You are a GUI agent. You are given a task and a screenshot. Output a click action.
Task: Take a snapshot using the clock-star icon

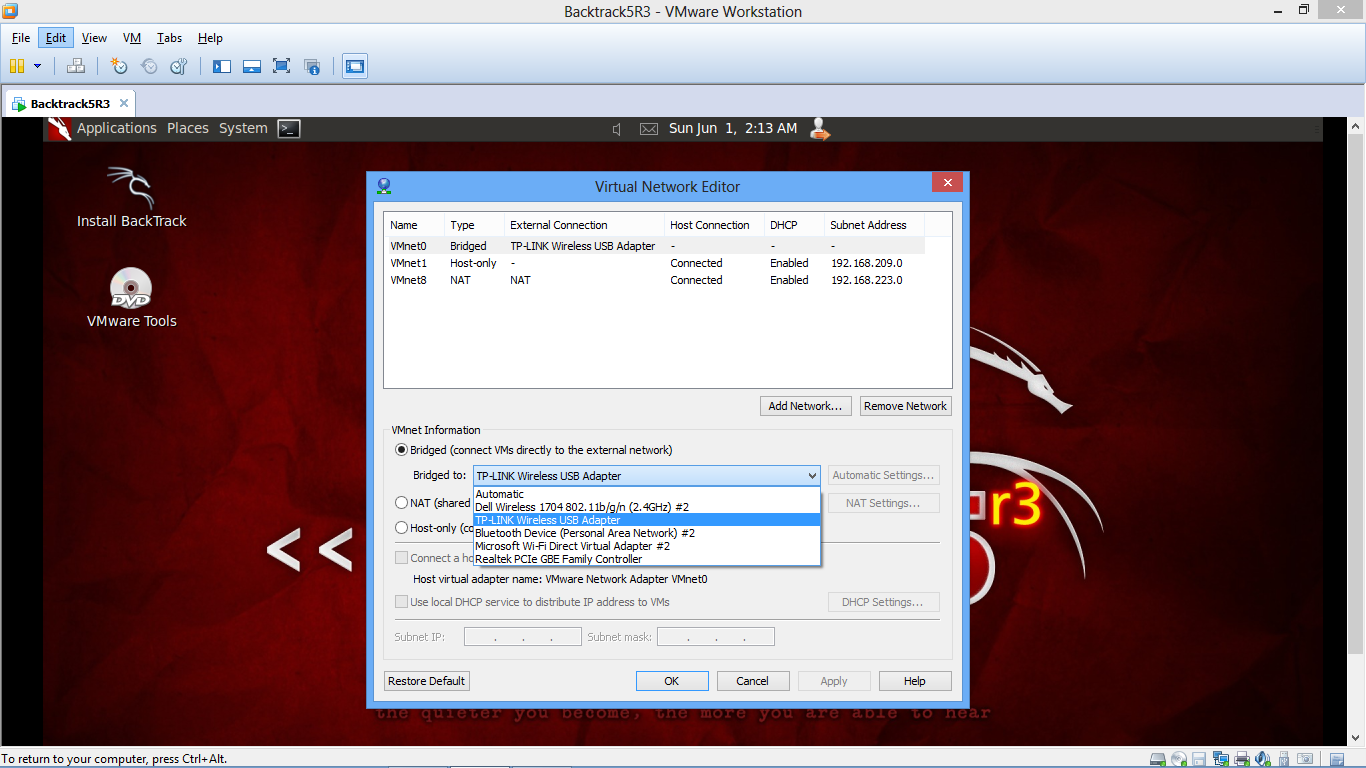pyautogui.click(x=119, y=66)
